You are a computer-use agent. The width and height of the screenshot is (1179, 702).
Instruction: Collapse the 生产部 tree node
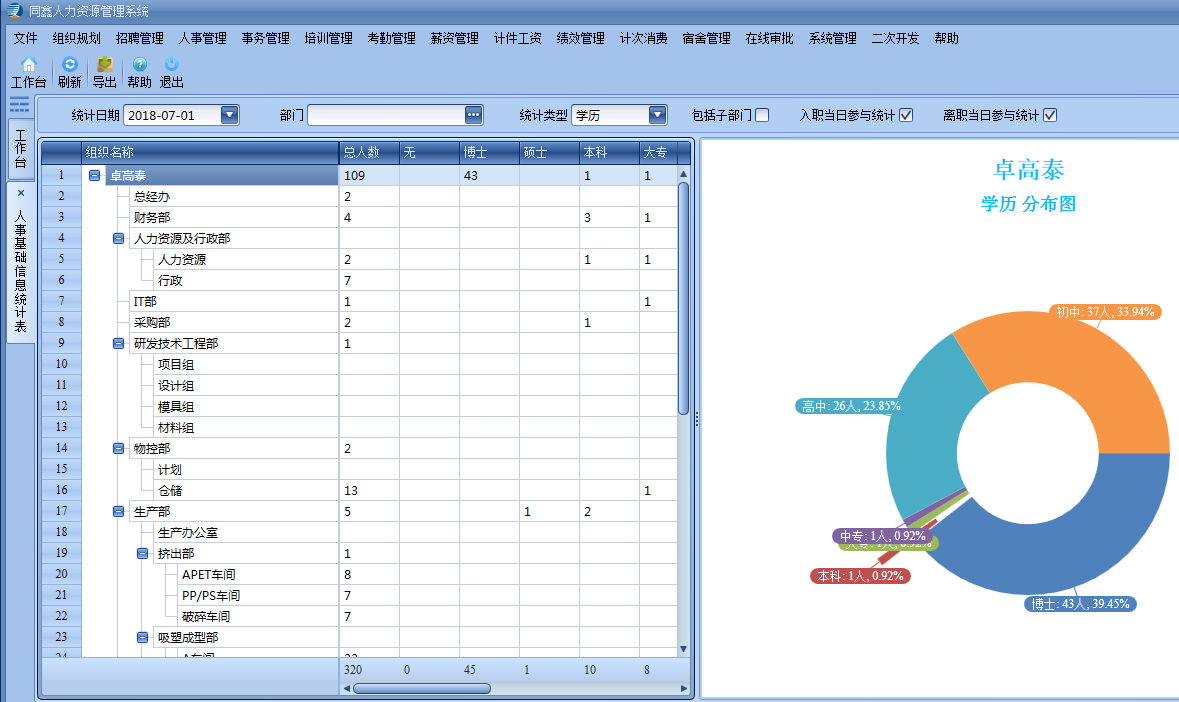click(119, 511)
